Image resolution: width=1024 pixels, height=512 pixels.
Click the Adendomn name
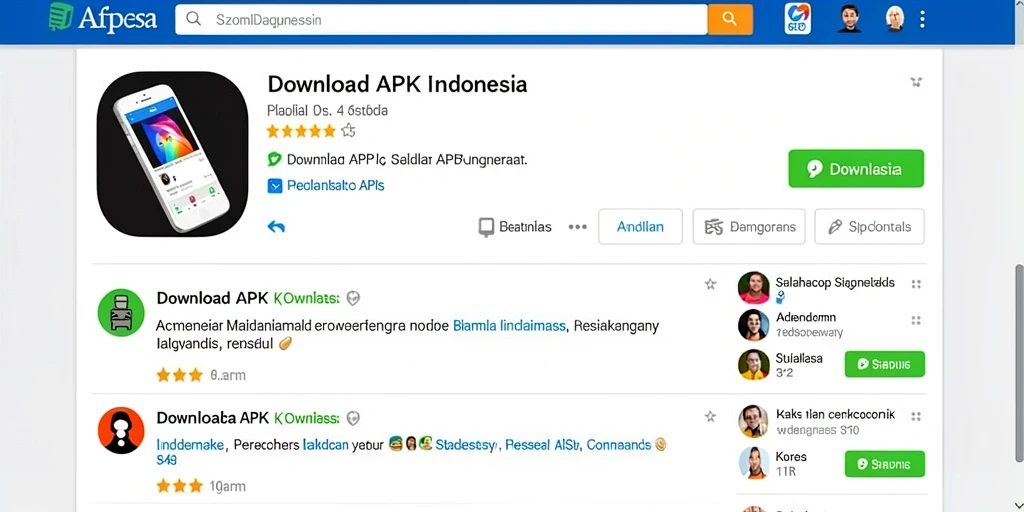tap(806, 317)
